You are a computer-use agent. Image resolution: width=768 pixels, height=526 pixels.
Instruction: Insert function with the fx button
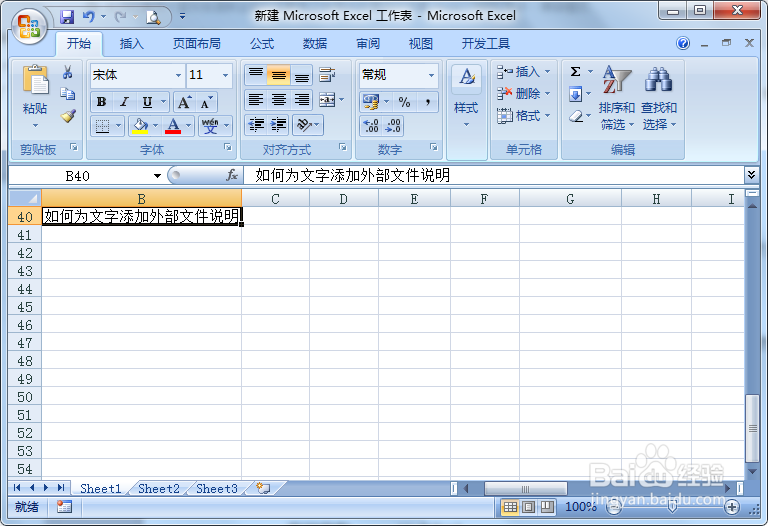point(232,175)
